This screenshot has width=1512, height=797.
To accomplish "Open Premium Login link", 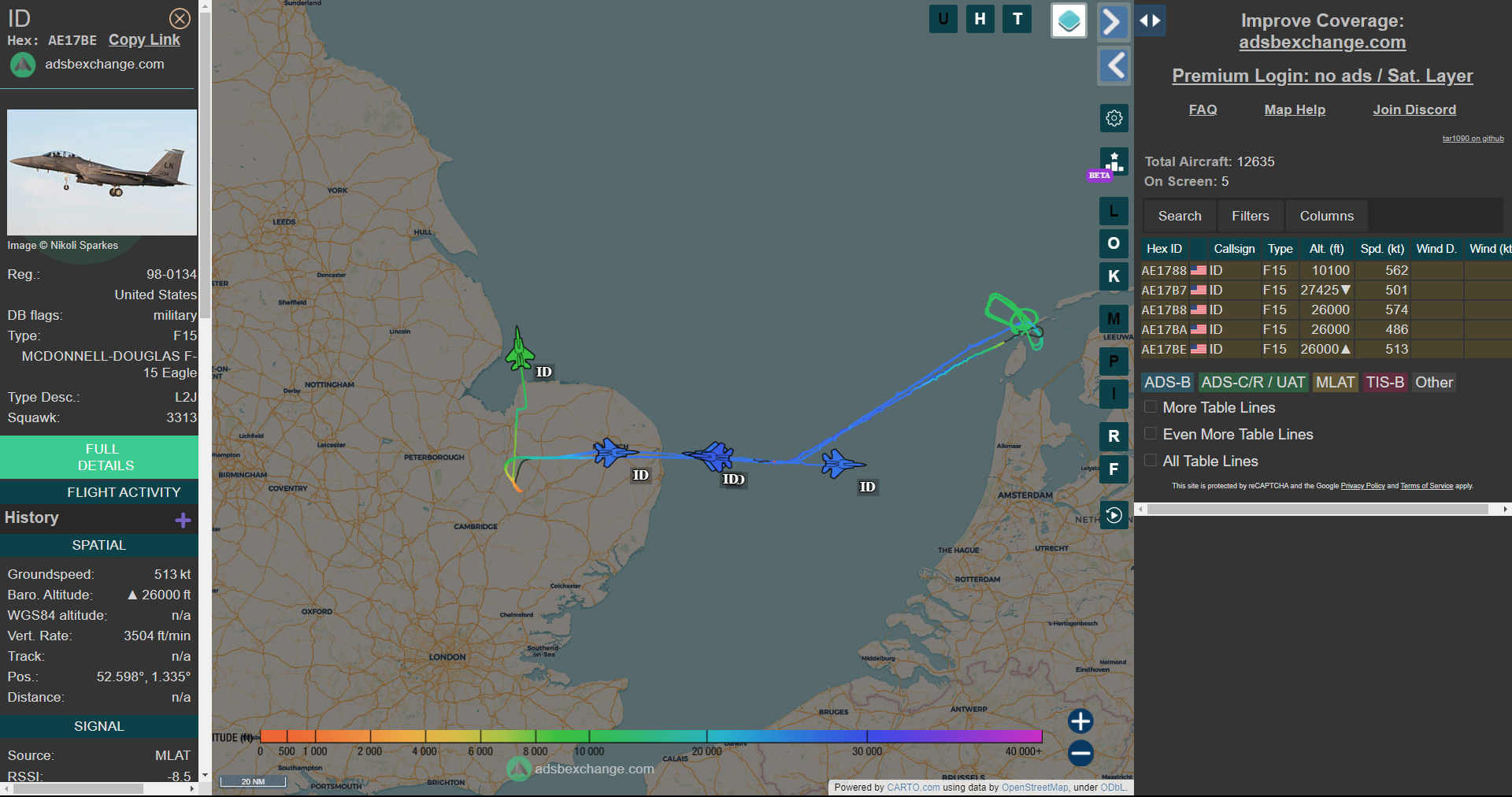I will [1322, 76].
